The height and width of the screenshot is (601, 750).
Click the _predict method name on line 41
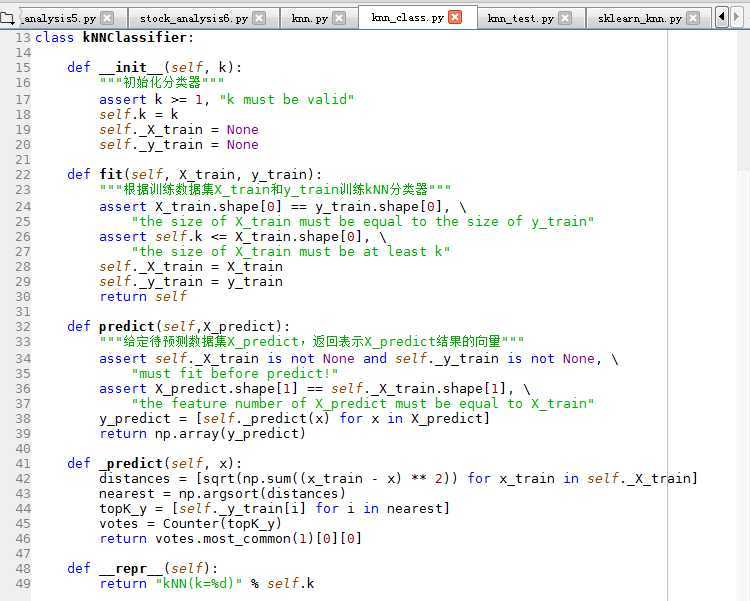(x=131, y=464)
